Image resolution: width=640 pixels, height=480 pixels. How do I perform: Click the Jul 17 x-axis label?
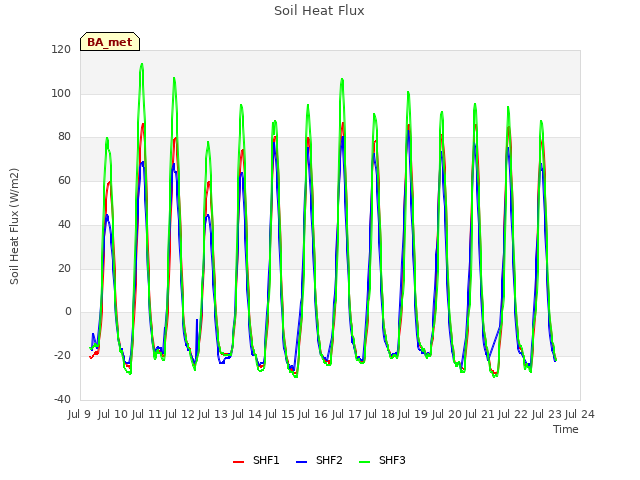pyautogui.click(x=346, y=414)
